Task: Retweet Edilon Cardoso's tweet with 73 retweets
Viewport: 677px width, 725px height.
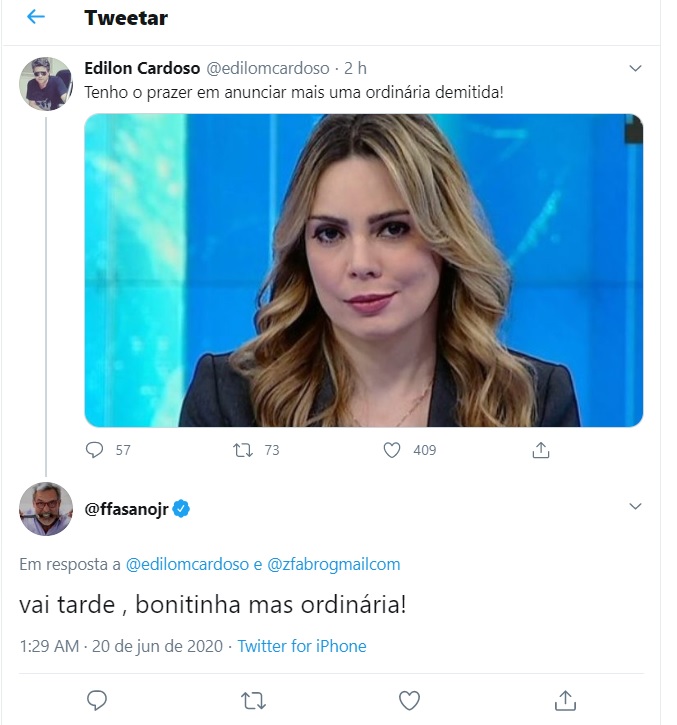Action: 242,450
